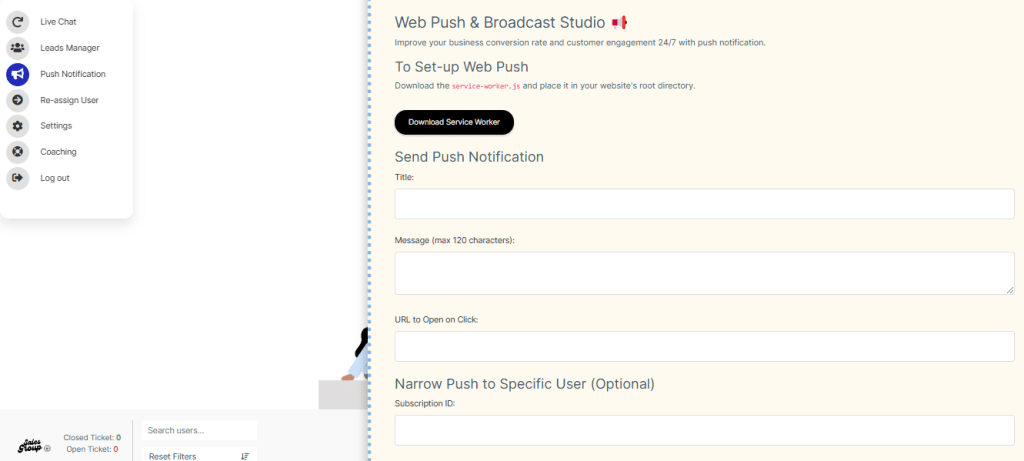Open the Live Chat icon

[x=18, y=22]
